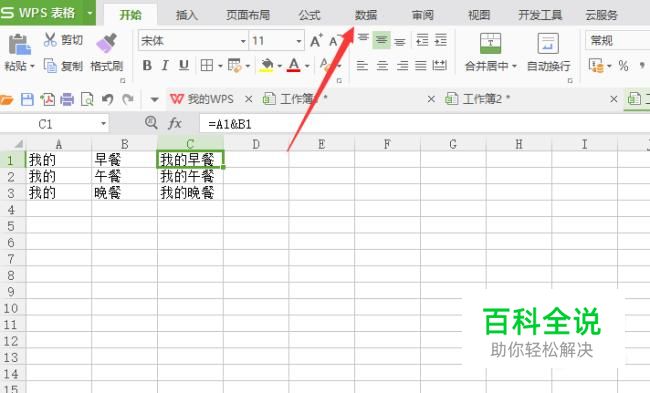
Task: Open WPS application menu dropdown
Action: (x=90, y=13)
